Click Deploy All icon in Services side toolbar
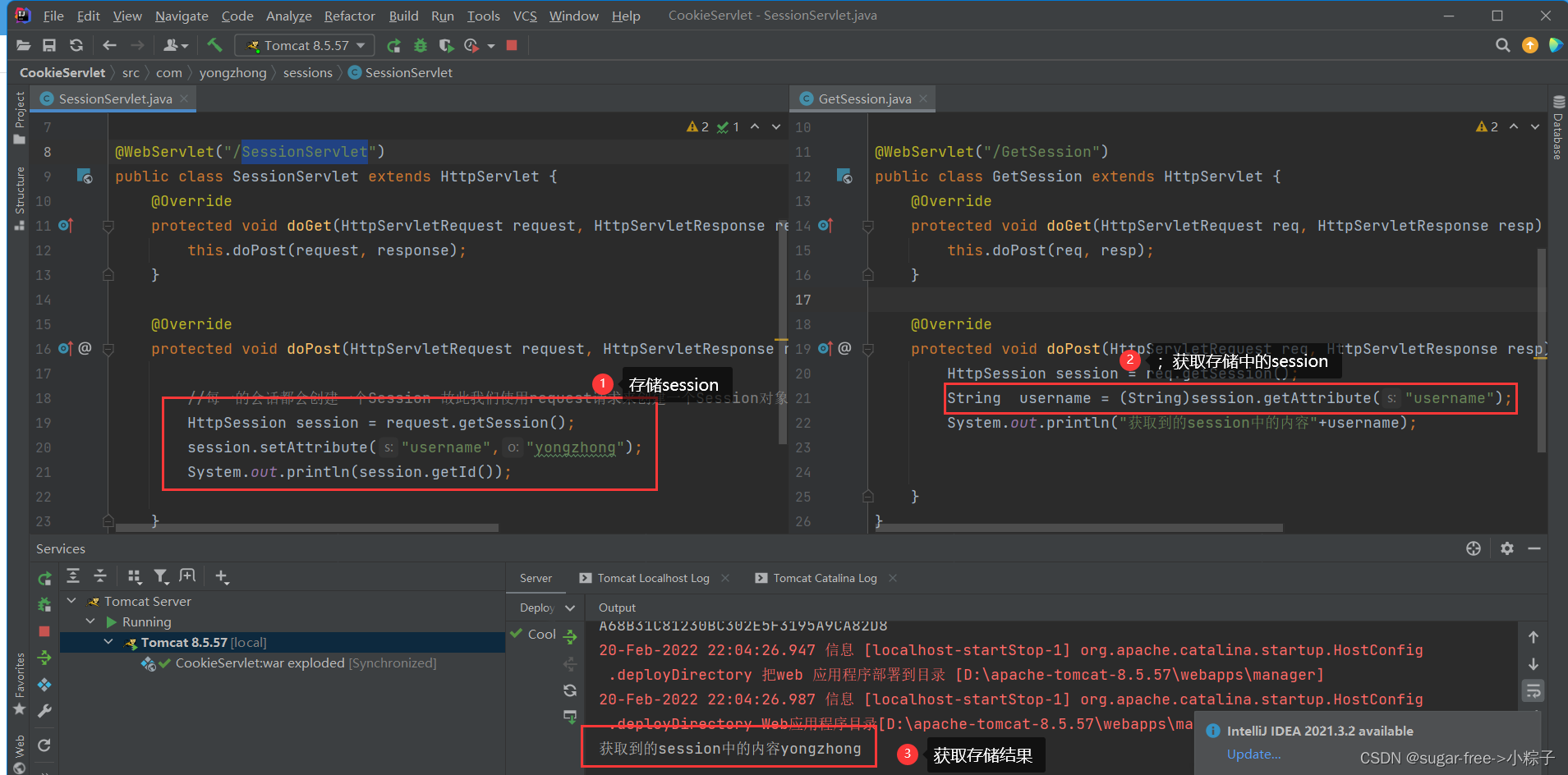 [44, 658]
